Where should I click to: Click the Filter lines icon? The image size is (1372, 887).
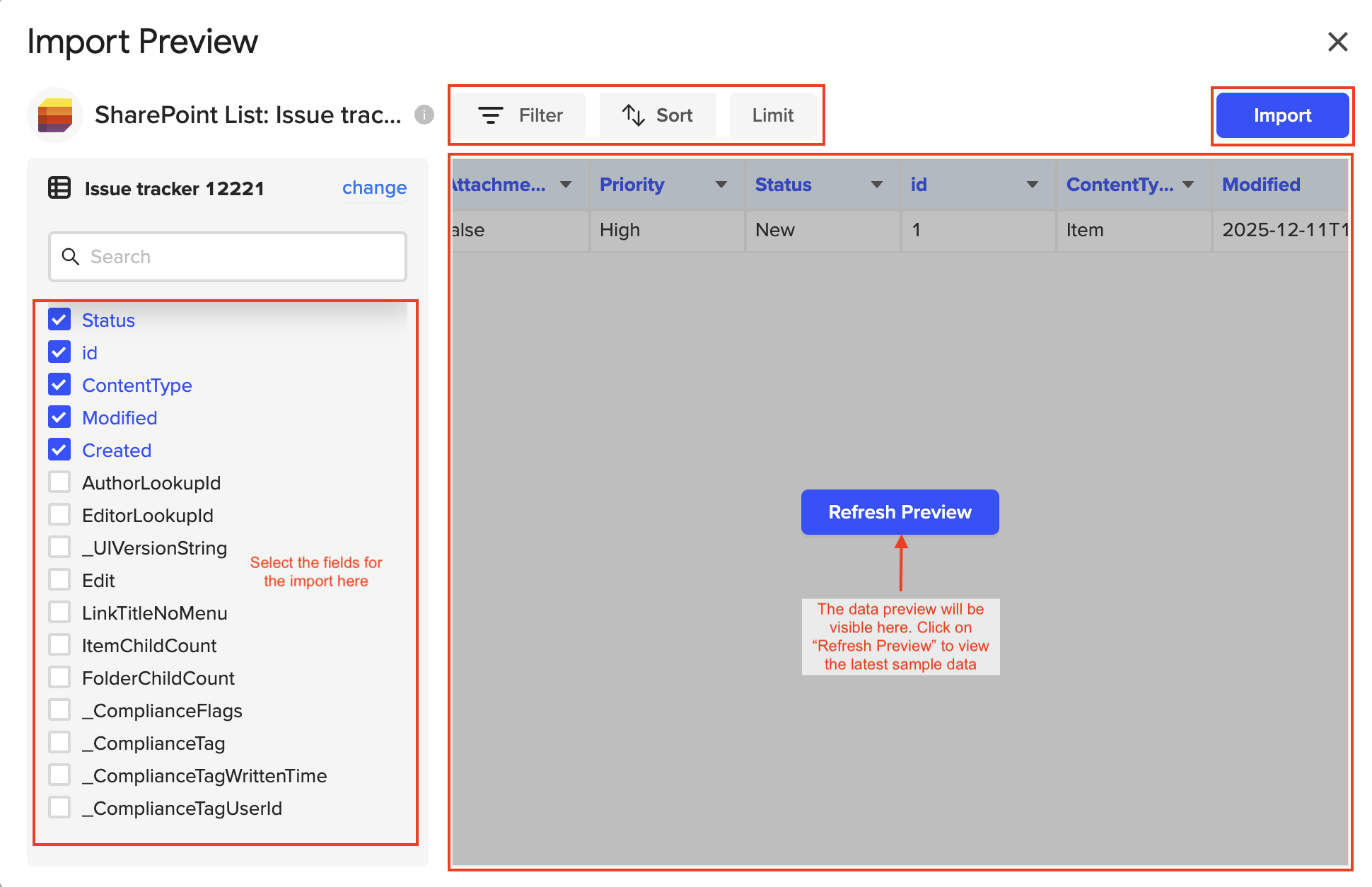490,115
